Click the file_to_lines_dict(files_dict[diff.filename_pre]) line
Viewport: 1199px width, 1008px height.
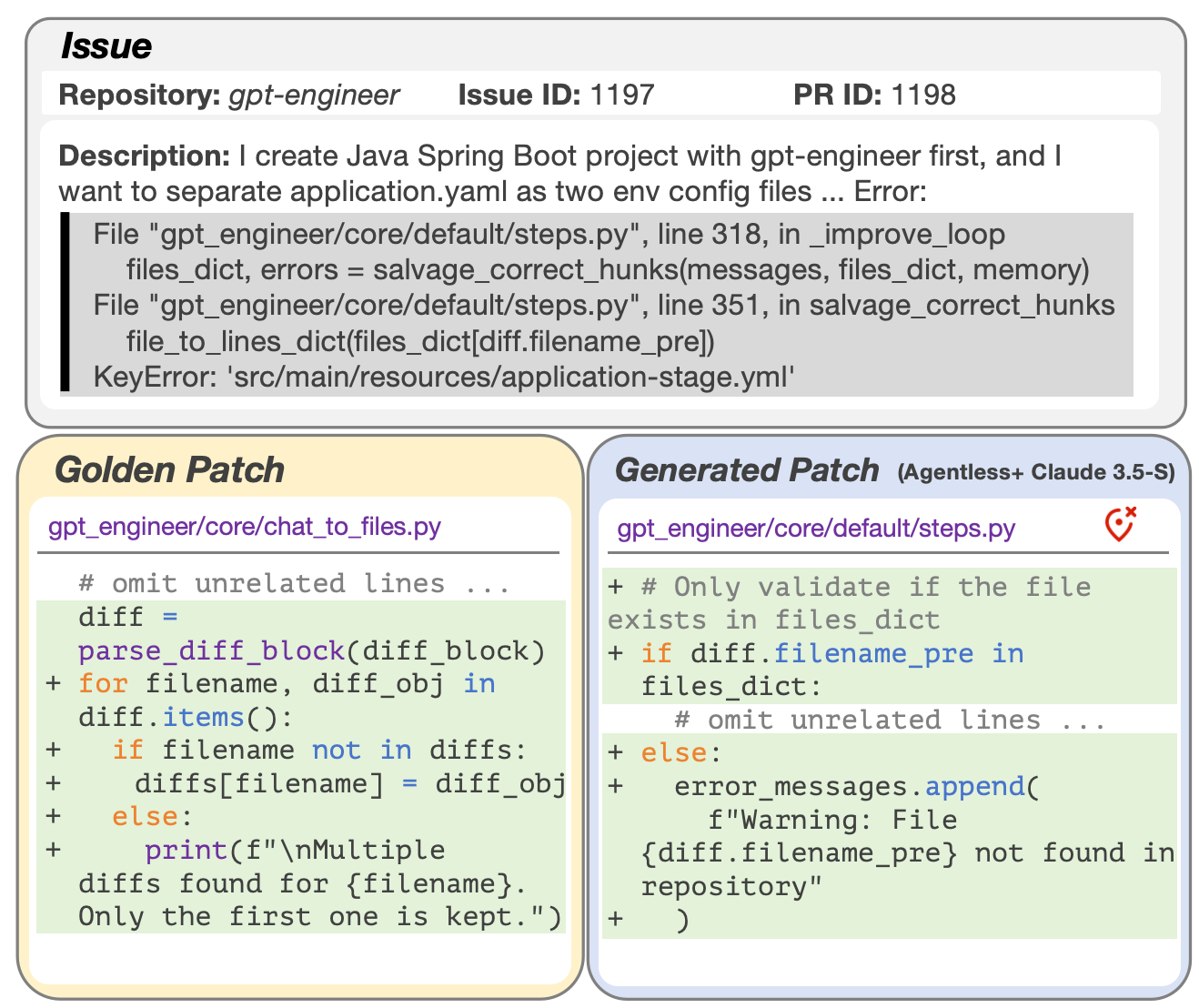pyautogui.click(x=420, y=342)
